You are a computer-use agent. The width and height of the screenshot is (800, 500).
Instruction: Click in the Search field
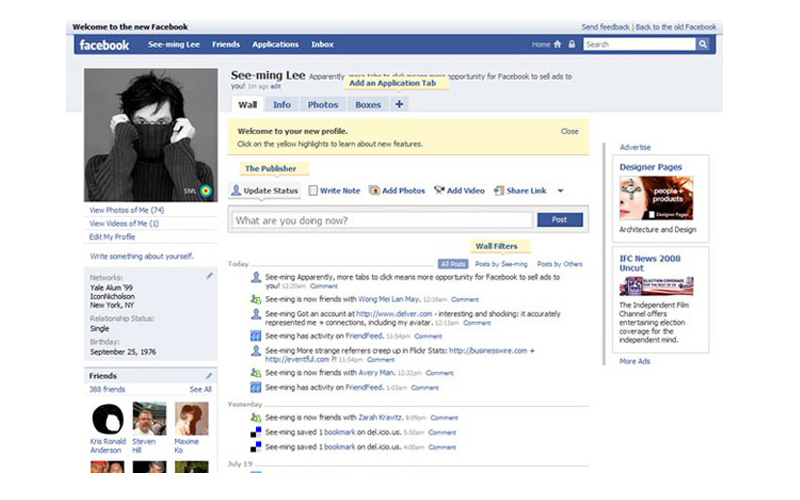pyautogui.click(x=639, y=44)
